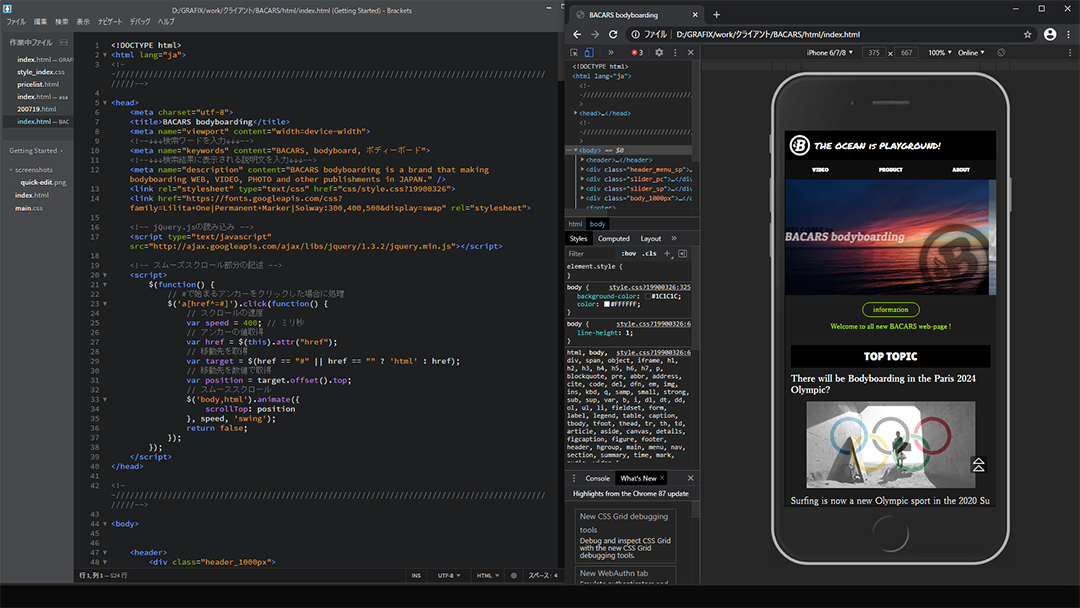Click the new style rule plus icon
Viewport: 1080px width, 608px height.
(668, 253)
